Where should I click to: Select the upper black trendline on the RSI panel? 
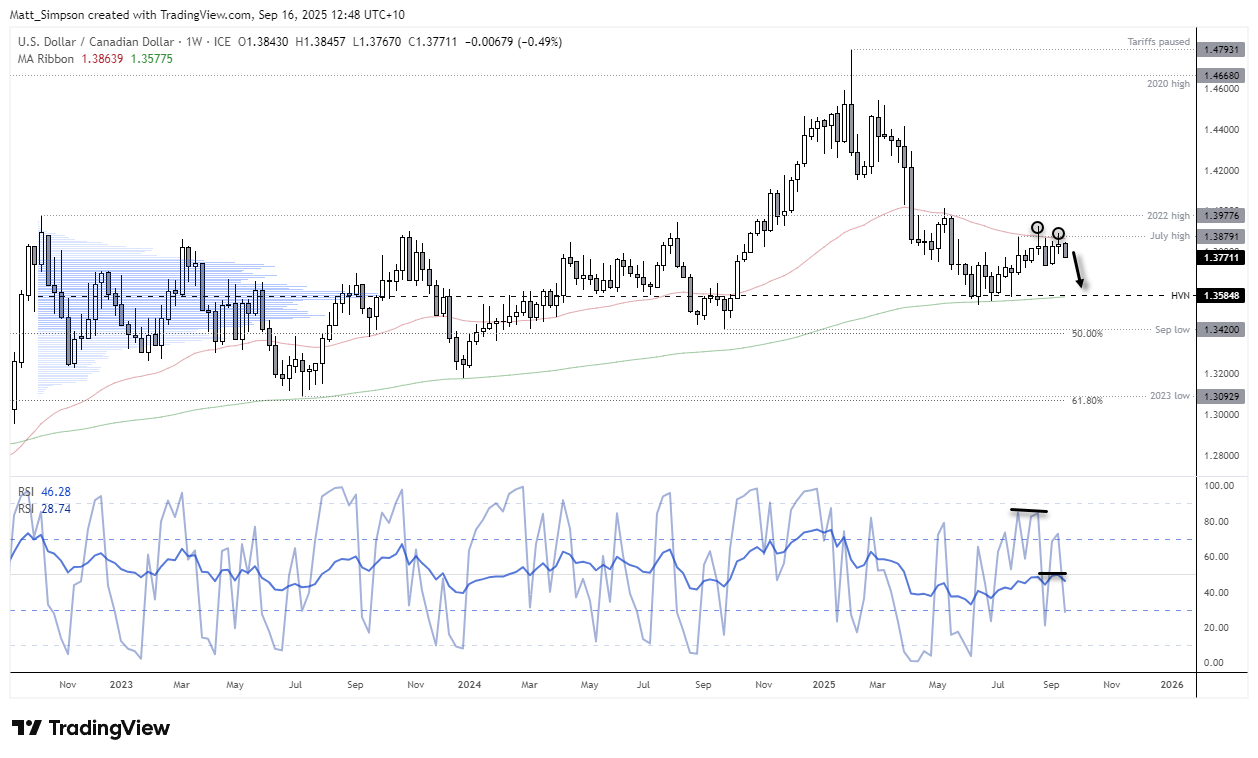[1028, 510]
